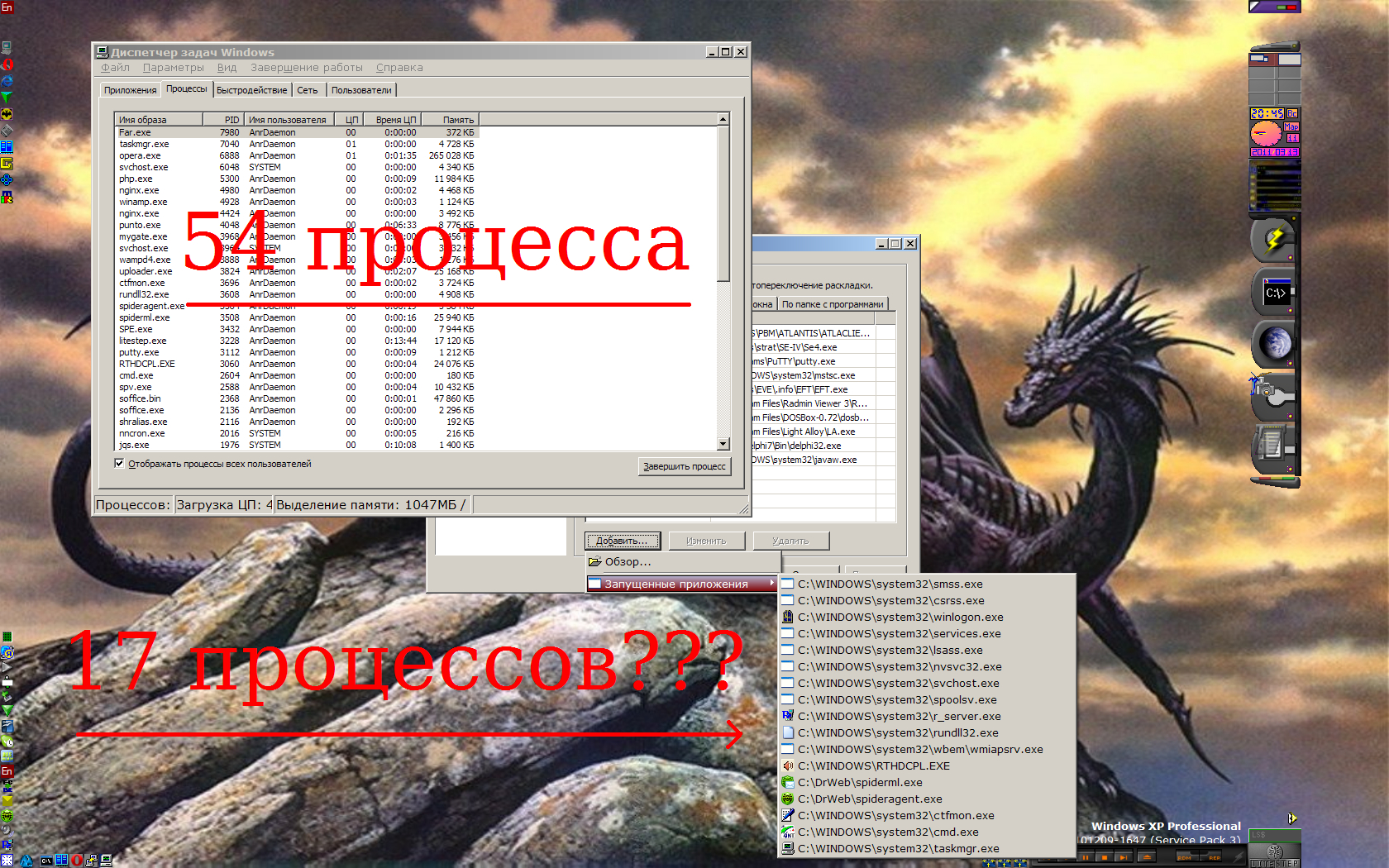1389x868 pixels.
Task: Switch to the Сеть tab
Action: [x=308, y=90]
